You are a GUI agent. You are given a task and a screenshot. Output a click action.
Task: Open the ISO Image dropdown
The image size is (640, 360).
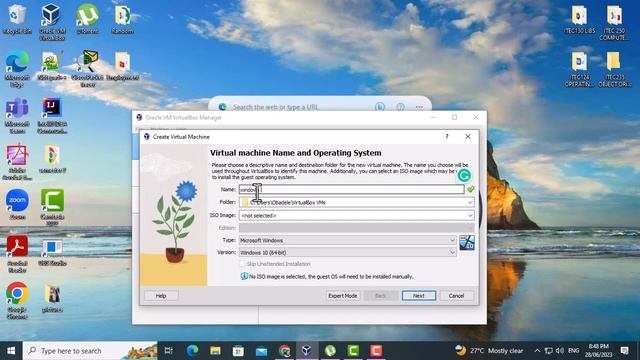point(470,216)
